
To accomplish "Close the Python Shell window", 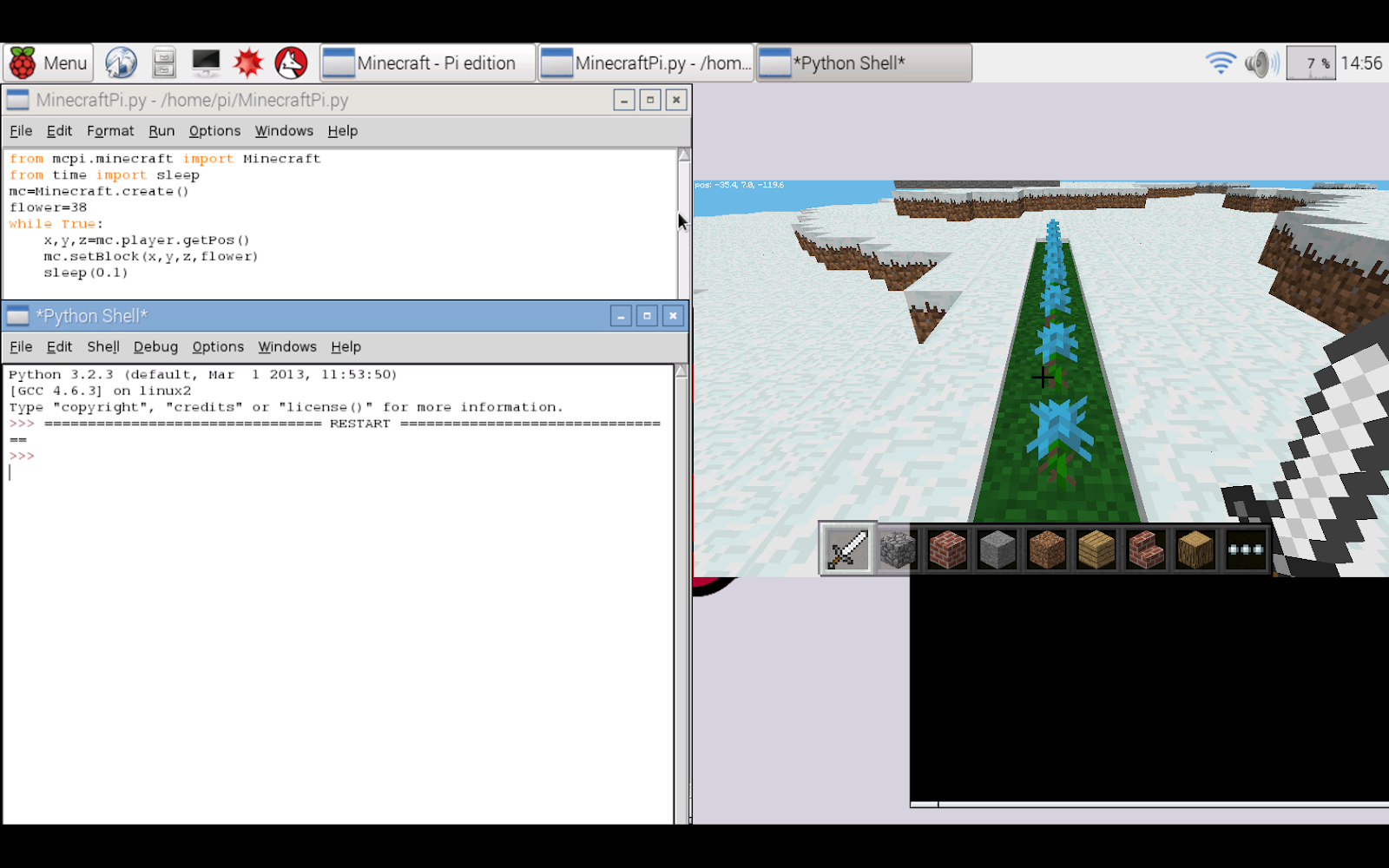I will (673, 316).
